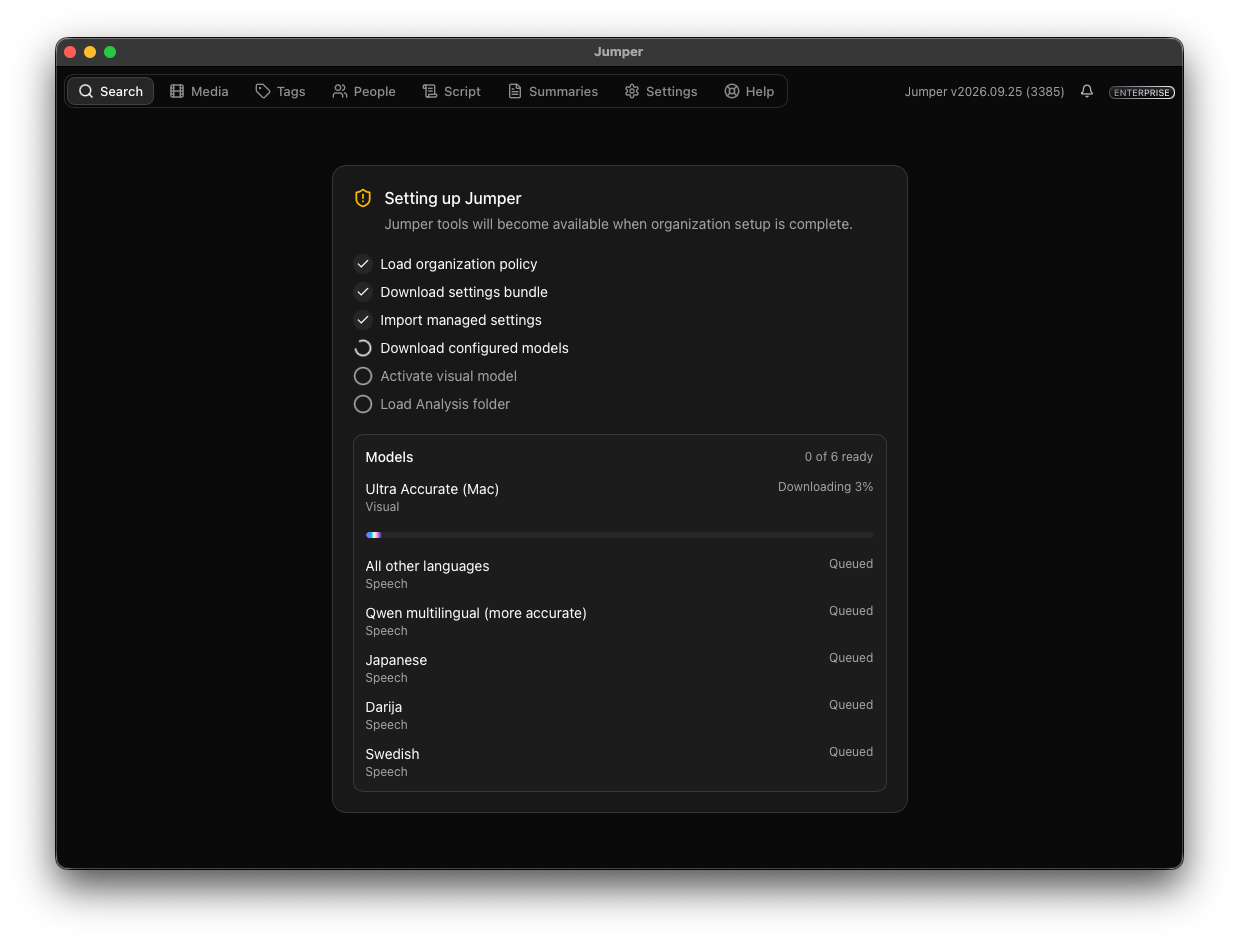The image size is (1239, 943).
Task: Select the Script tab
Action: click(451, 91)
